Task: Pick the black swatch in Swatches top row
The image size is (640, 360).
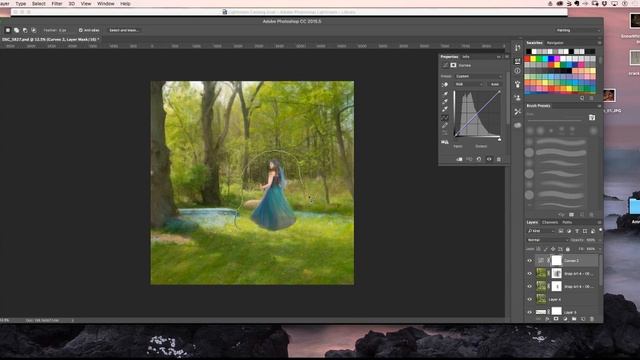Action: (x=529, y=51)
